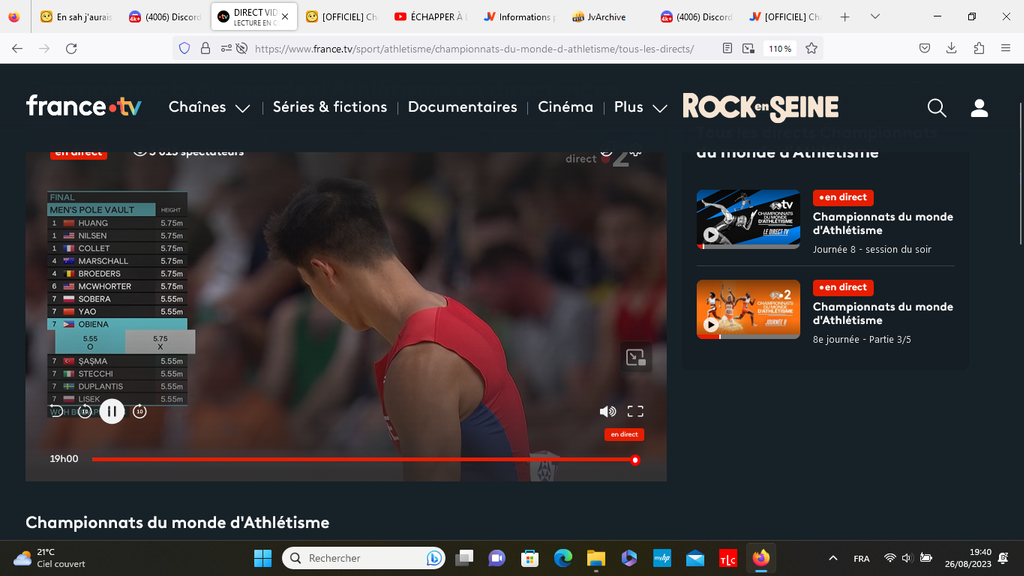Click the france.tv logo

[84, 106]
